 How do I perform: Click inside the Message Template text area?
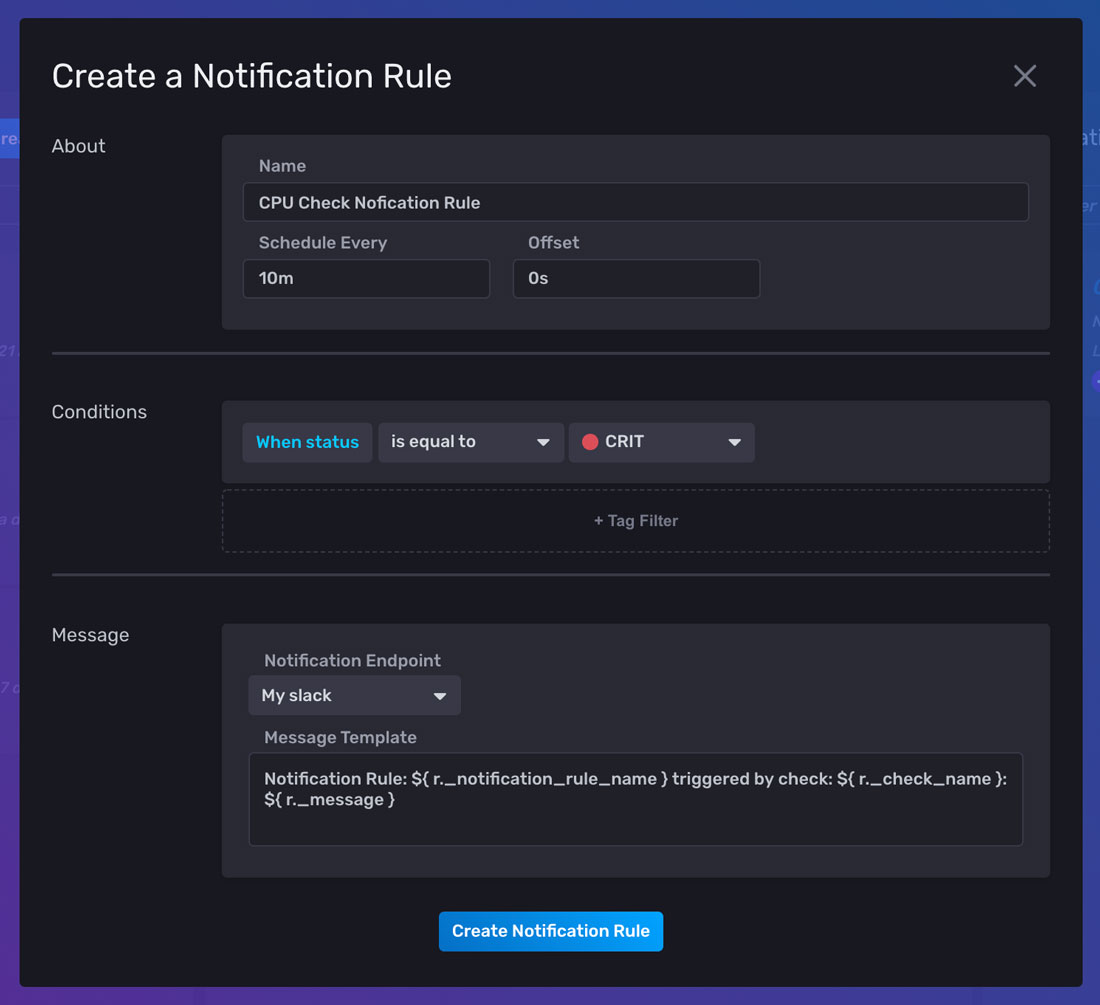click(x=636, y=799)
